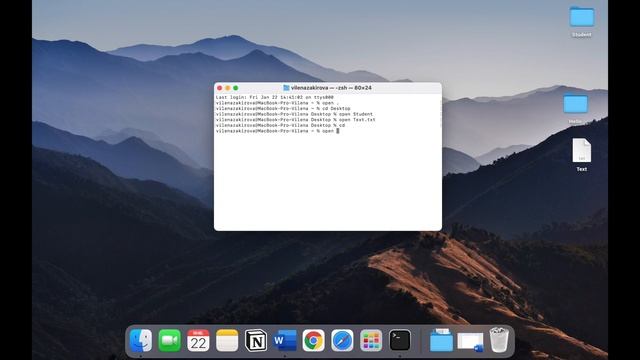Maximize the Terminal window with green button

236,88
